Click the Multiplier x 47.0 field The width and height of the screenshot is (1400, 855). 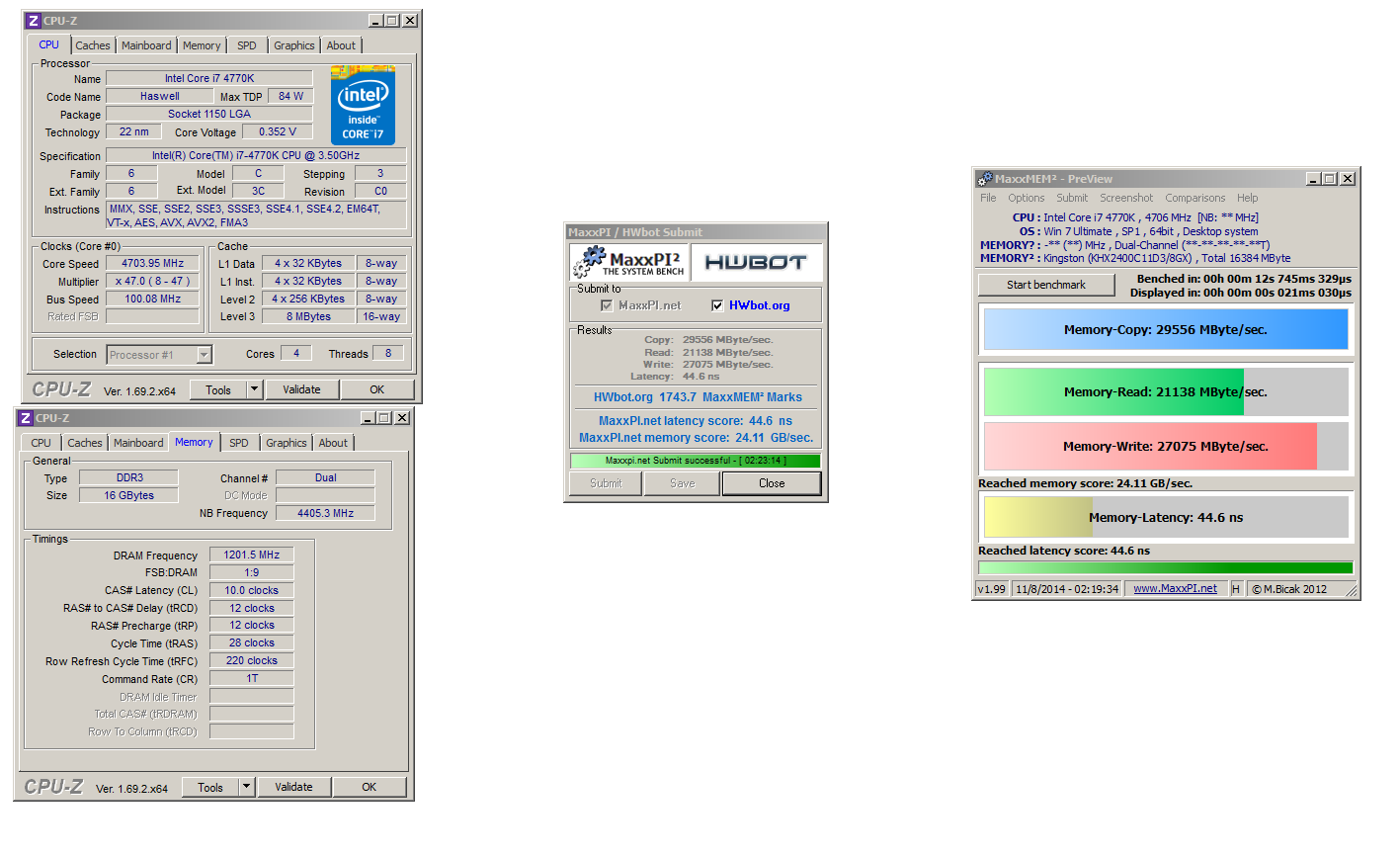pyautogui.click(x=152, y=282)
